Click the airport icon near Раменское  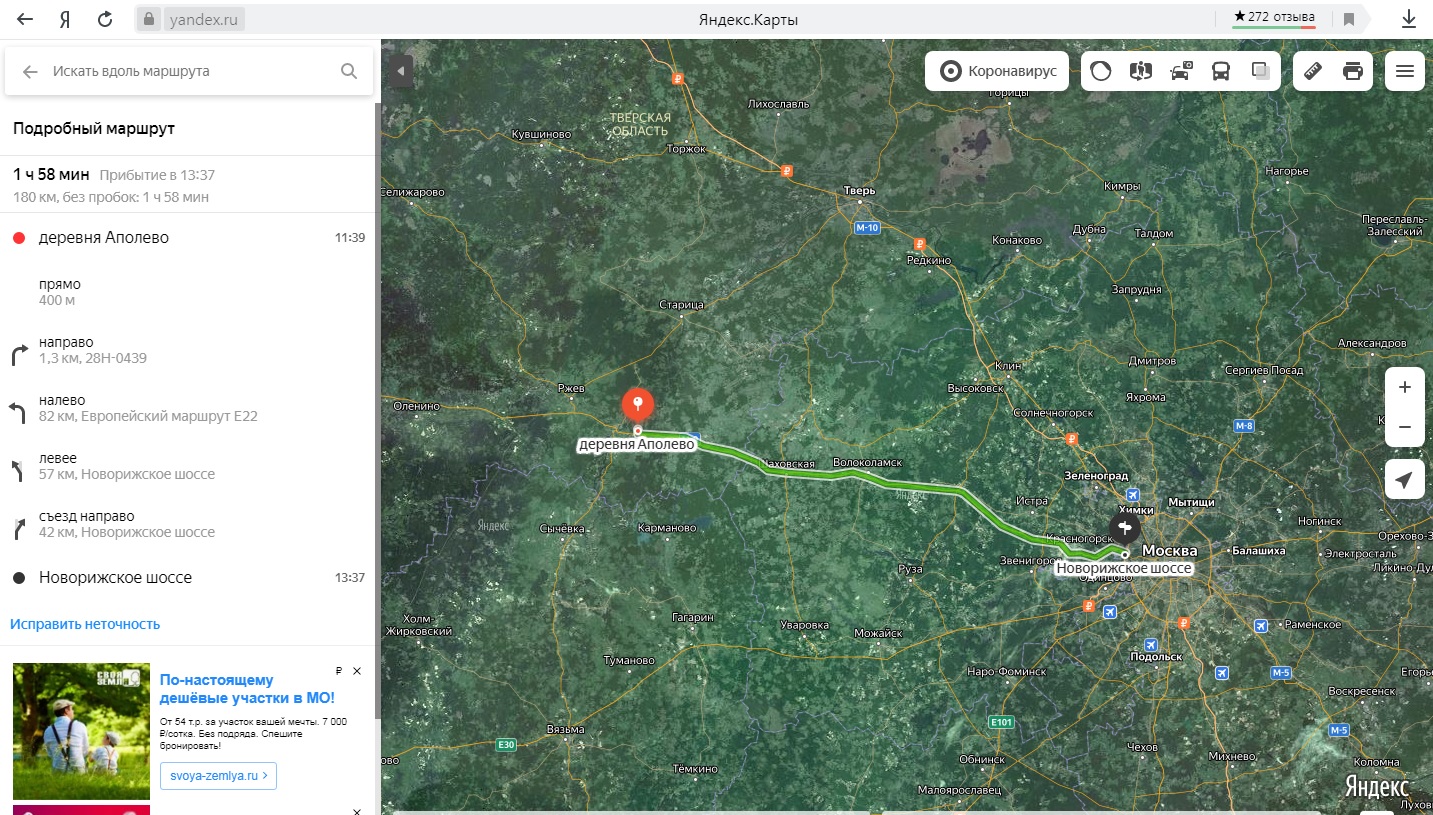click(1260, 626)
